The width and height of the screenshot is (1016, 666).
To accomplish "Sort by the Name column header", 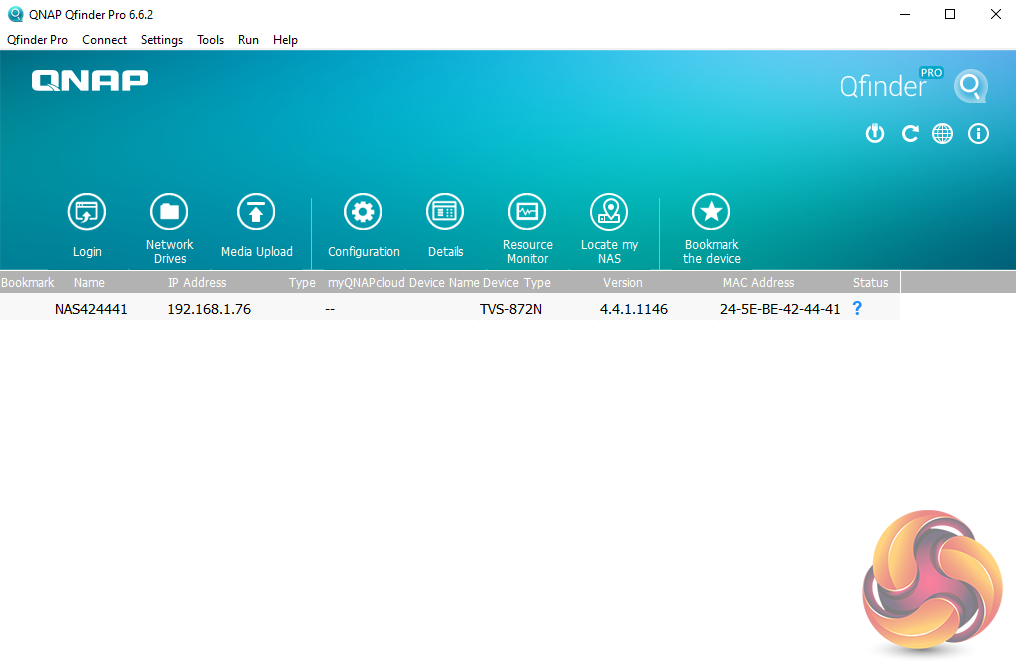I will tap(89, 282).
